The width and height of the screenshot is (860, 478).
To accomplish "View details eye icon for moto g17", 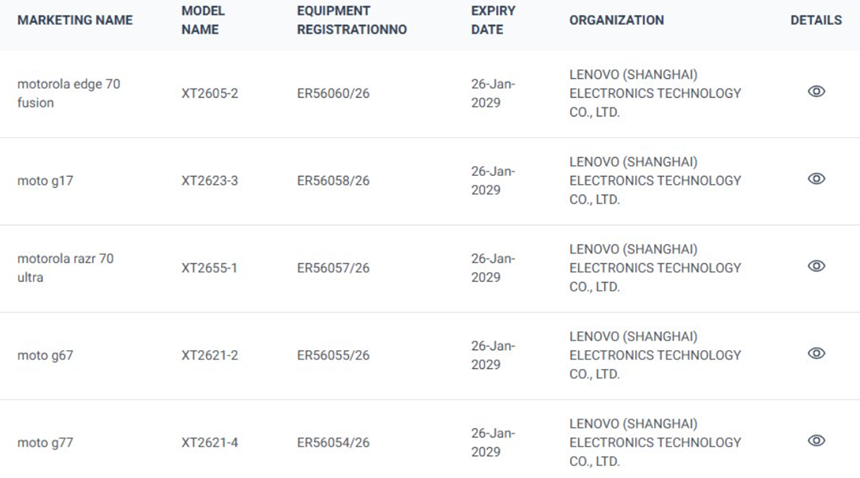I will click(x=816, y=179).
